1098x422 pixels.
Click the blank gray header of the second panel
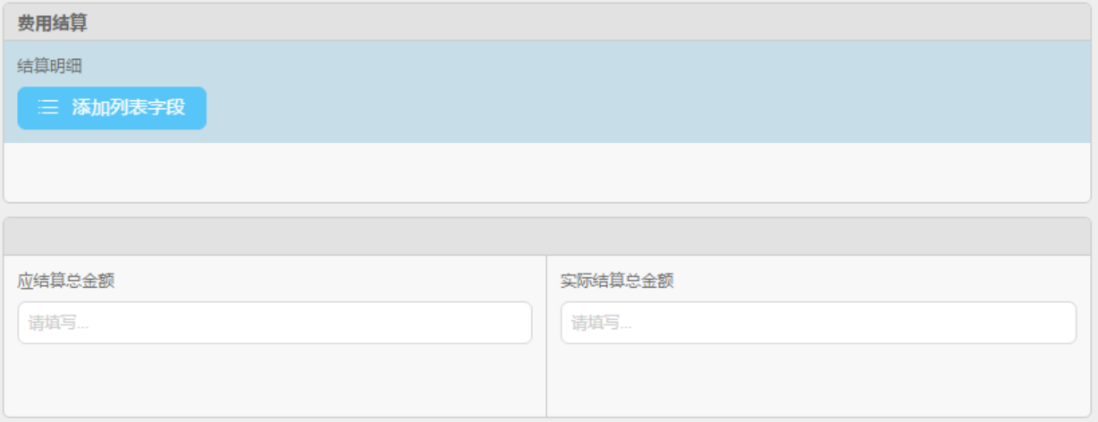pyautogui.click(x=547, y=237)
